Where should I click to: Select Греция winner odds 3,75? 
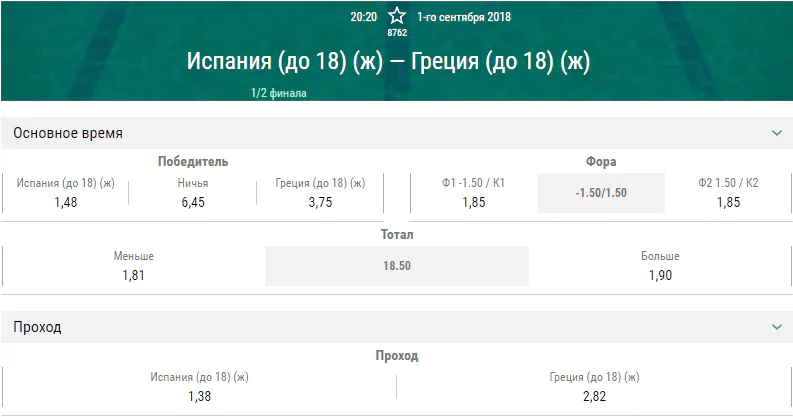[x=320, y=193]
